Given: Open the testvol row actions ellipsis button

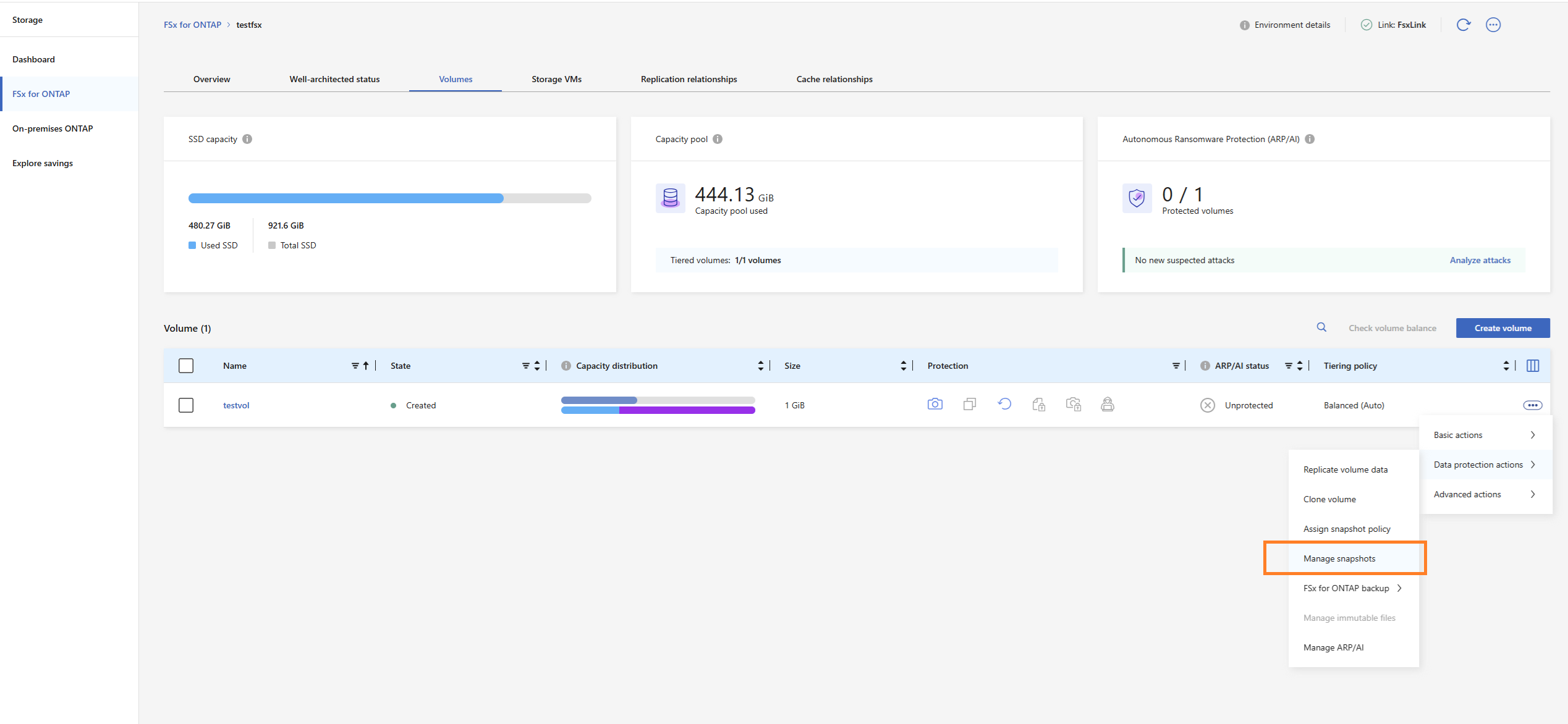Looking at the screenshot, I should pos(1533,405).
